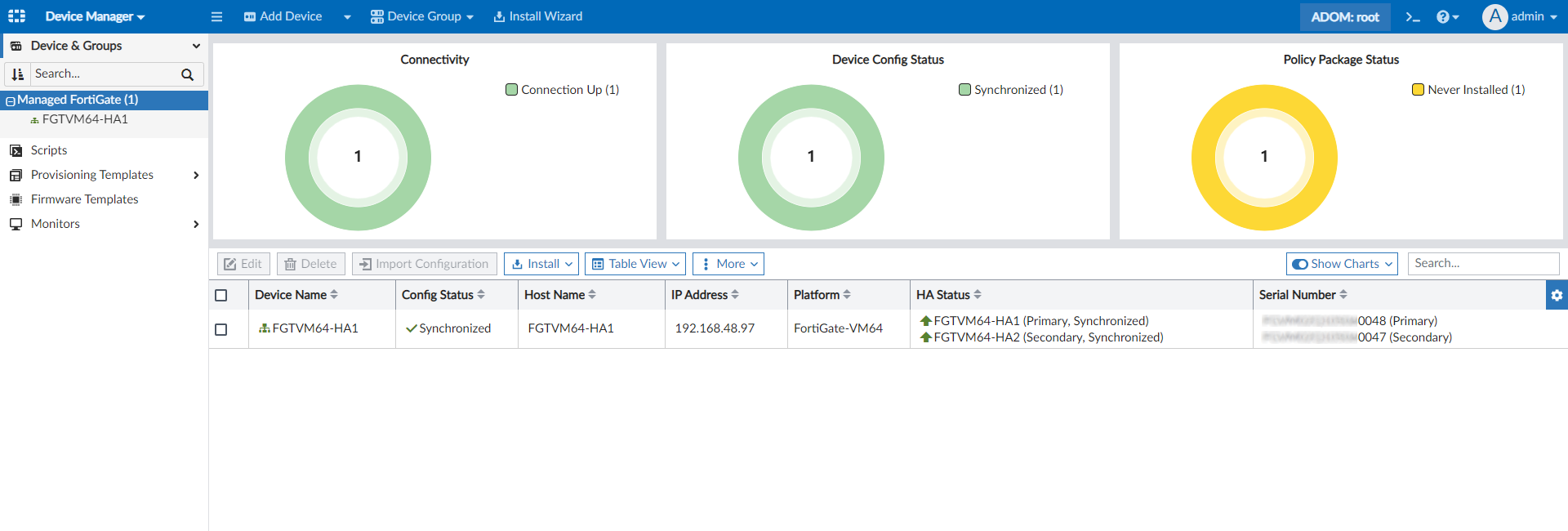Open Firmware Templates in sidebar
The height and width of the screenshot is (531, 1568).
(x=84, y=199)
